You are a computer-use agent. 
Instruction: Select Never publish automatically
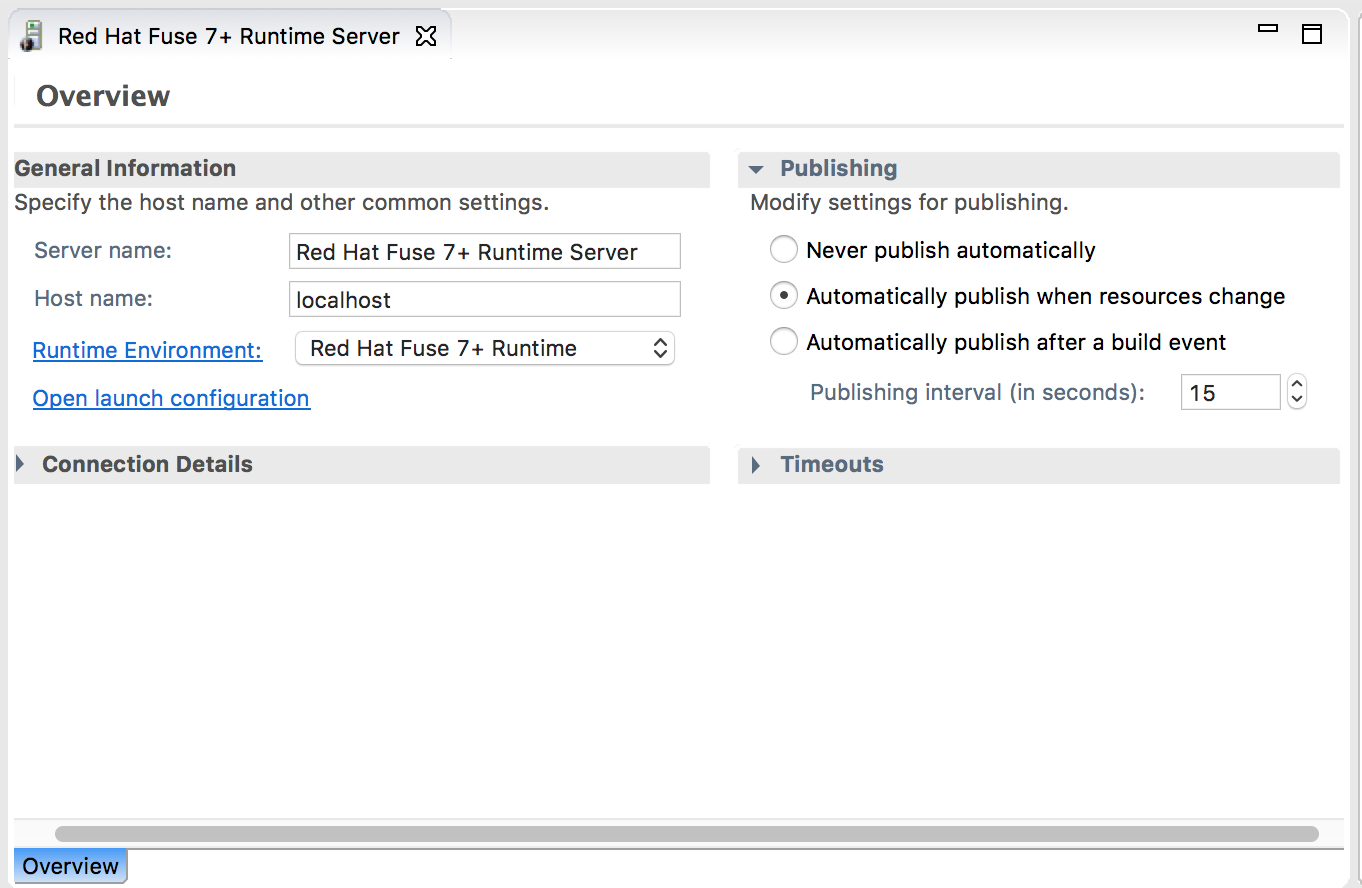[x=784, y=250]
